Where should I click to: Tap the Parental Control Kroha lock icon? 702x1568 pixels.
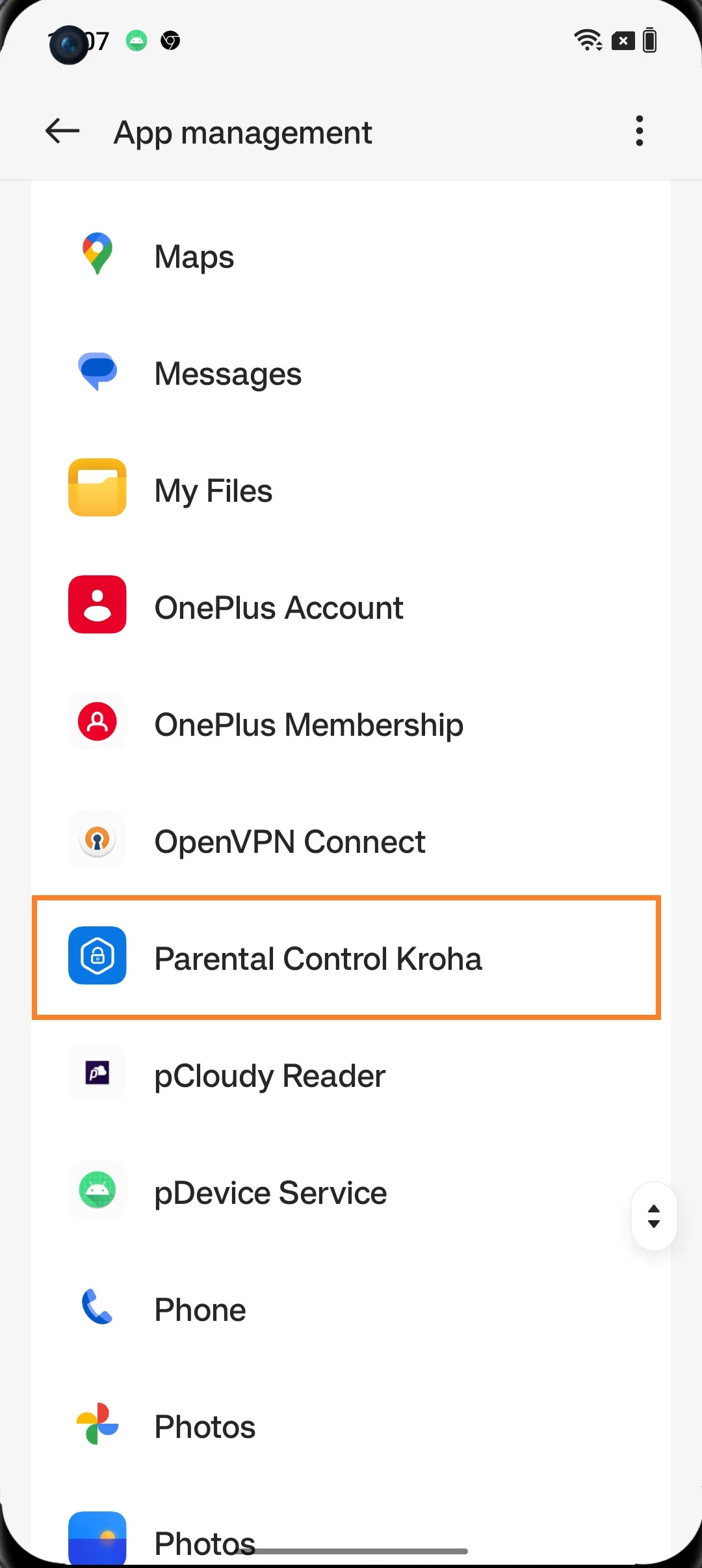tap(97, 956)
